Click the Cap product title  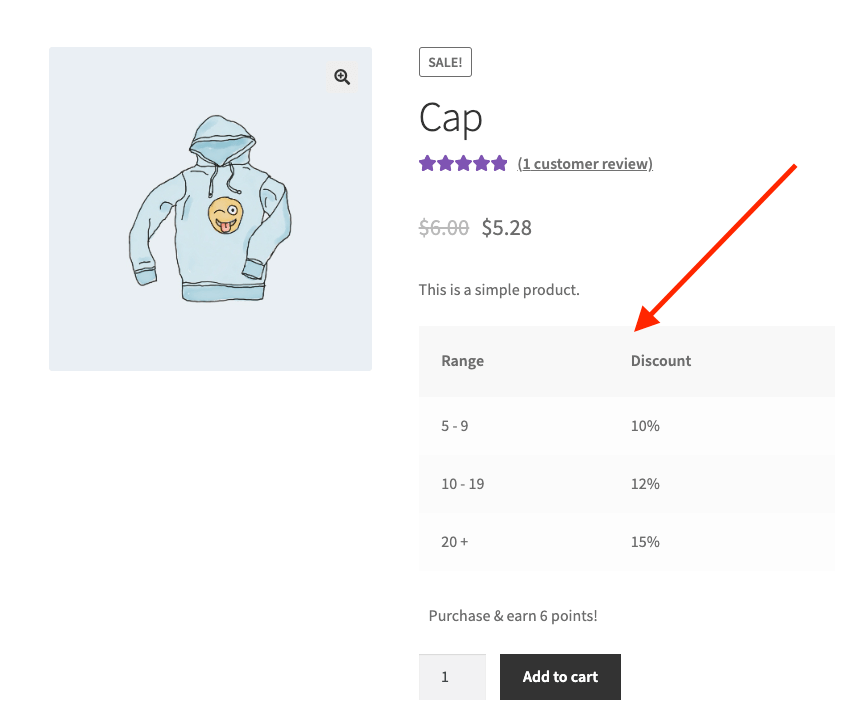451,118
